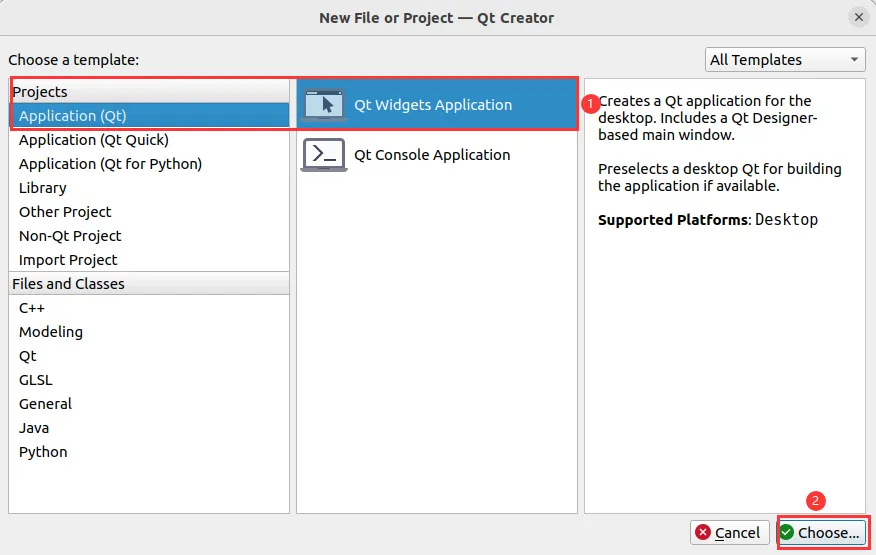Select Other Project category
This screenshot has height=555, width=876.
pyautogui.click(x=149, y=212)
